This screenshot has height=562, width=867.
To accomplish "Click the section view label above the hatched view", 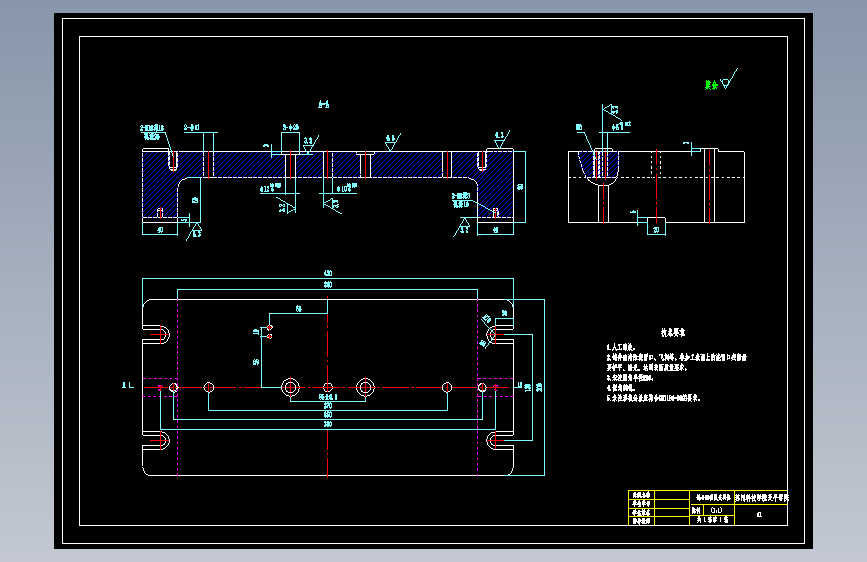I will (x=324, y=104).
